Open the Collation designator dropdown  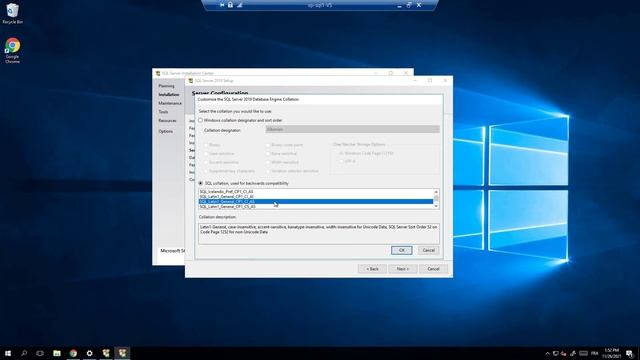point(352,129)
